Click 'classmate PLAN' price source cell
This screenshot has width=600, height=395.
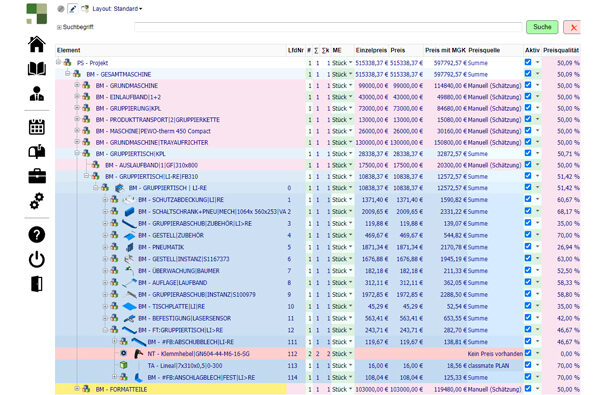tap(488, 366)
